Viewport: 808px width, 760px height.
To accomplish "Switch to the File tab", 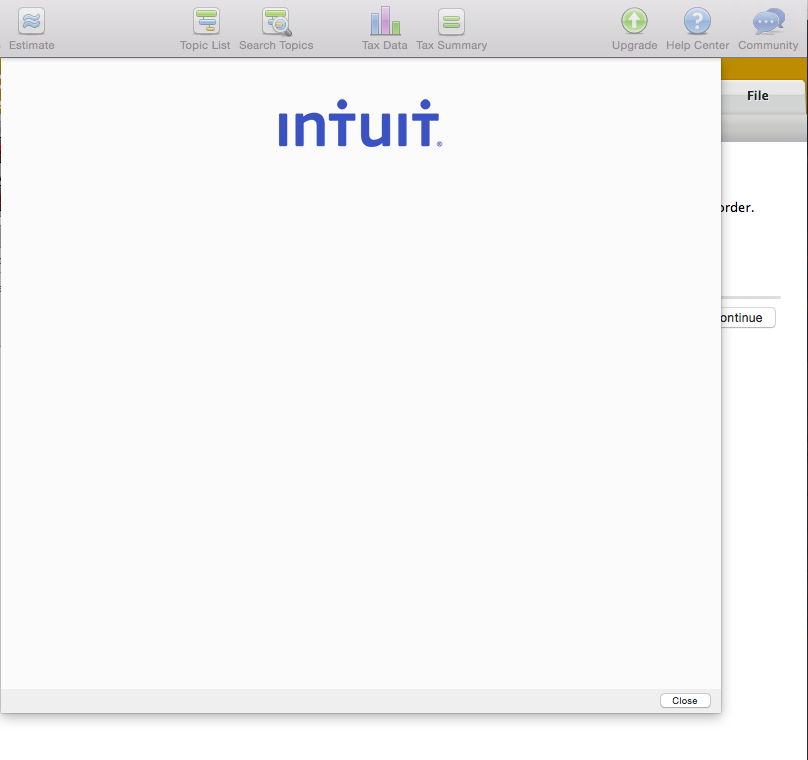I will pos(763,96).
